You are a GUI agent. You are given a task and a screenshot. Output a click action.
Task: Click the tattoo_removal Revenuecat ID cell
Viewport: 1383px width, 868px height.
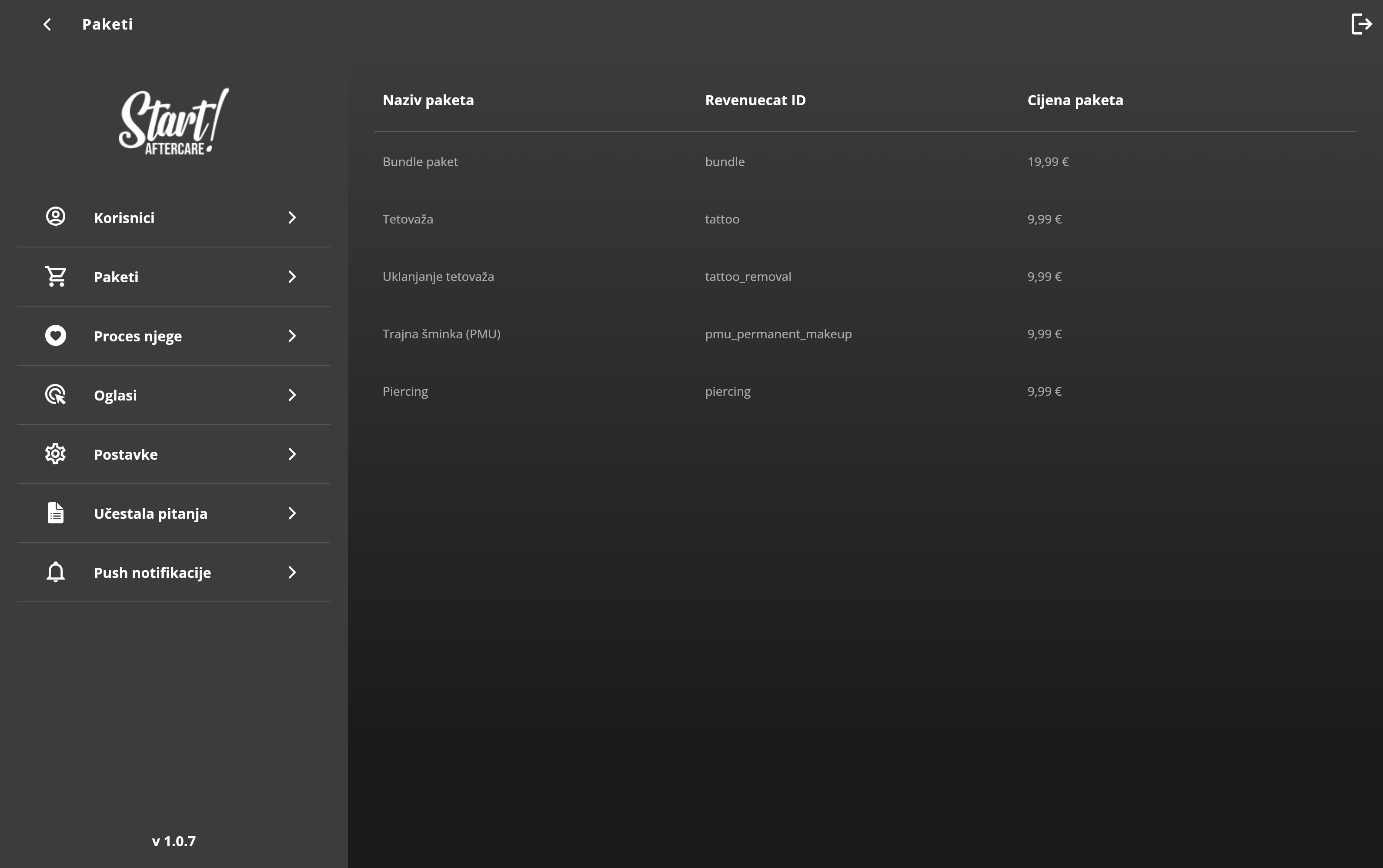coord(748,277)
